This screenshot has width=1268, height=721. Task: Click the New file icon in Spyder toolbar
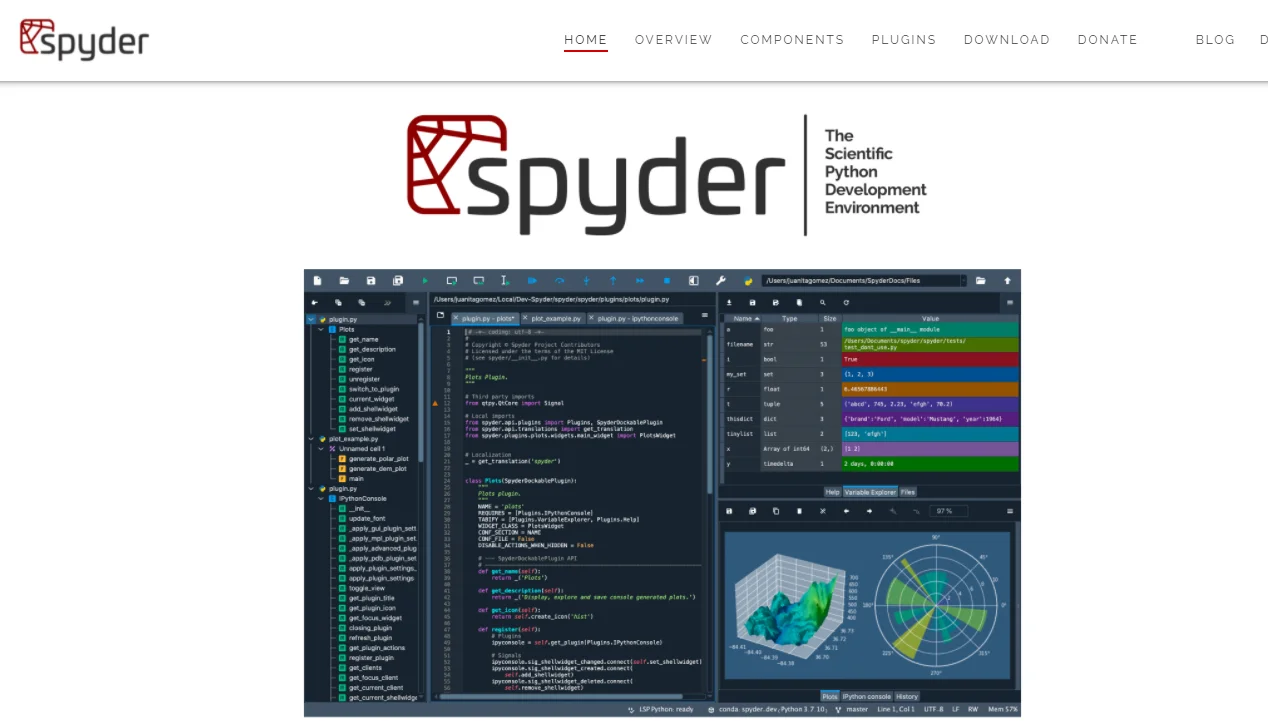click(x=317, y=281)
